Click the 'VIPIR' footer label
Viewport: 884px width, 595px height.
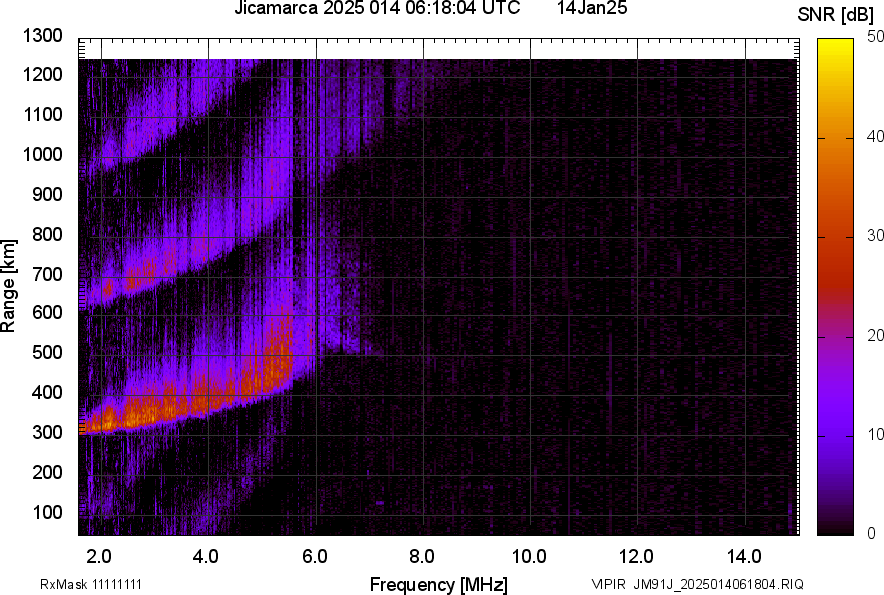coord(608,584)
